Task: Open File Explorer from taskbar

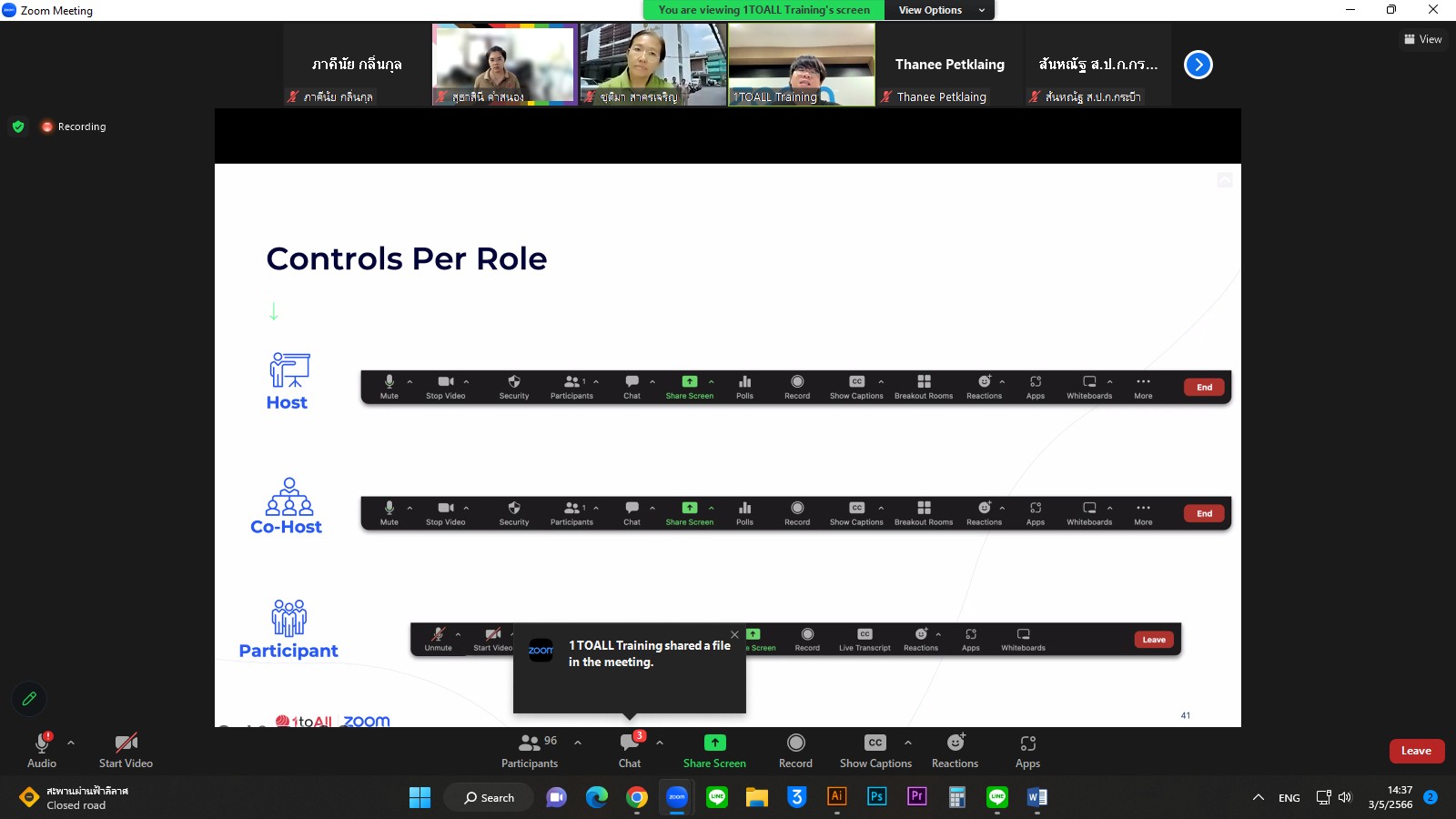Action: (x=757, y=797)
